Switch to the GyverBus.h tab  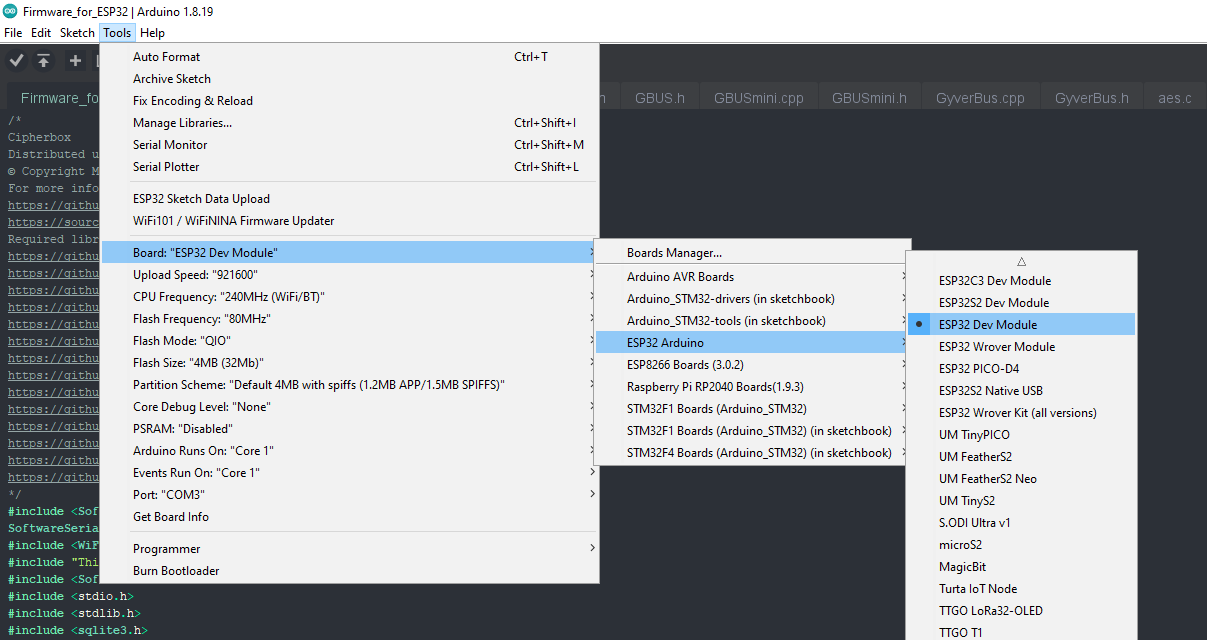(x=1091, y=98)
